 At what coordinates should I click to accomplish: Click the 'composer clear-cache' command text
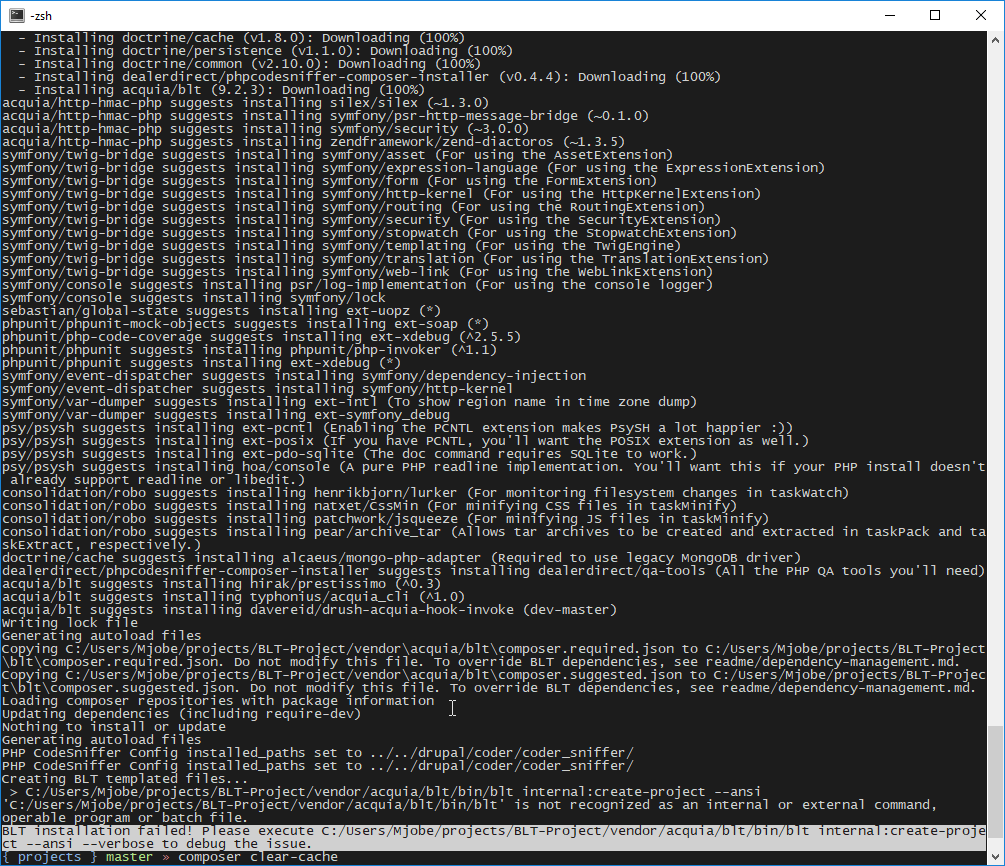[258, 857]
